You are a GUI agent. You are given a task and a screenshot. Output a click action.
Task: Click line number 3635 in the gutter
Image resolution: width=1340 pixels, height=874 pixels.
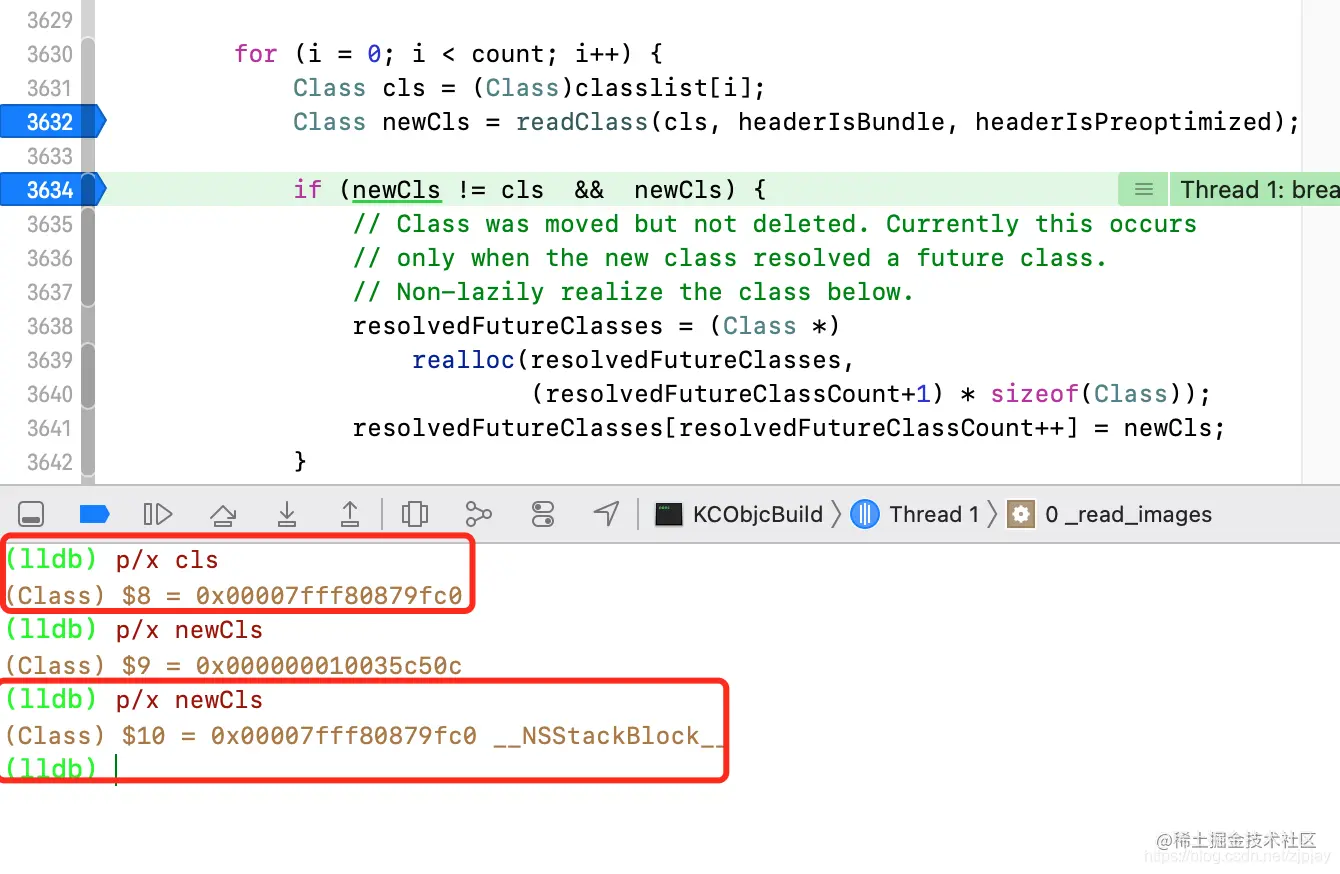(49, 224)
